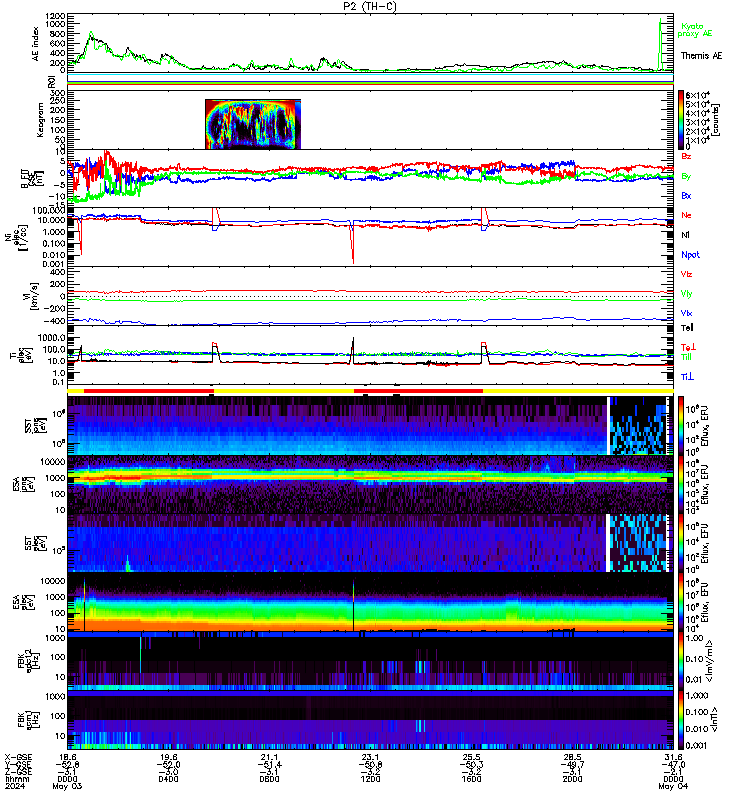Click the X-GSE value 31.6
The width and height of the screenshot is (750, 800).
coord(673,757)
